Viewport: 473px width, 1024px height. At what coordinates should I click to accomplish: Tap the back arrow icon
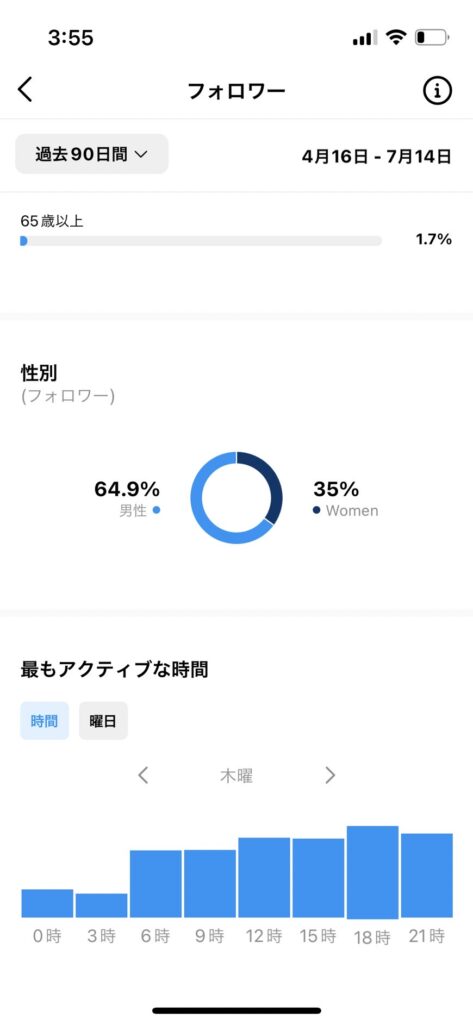pos(25,89)
